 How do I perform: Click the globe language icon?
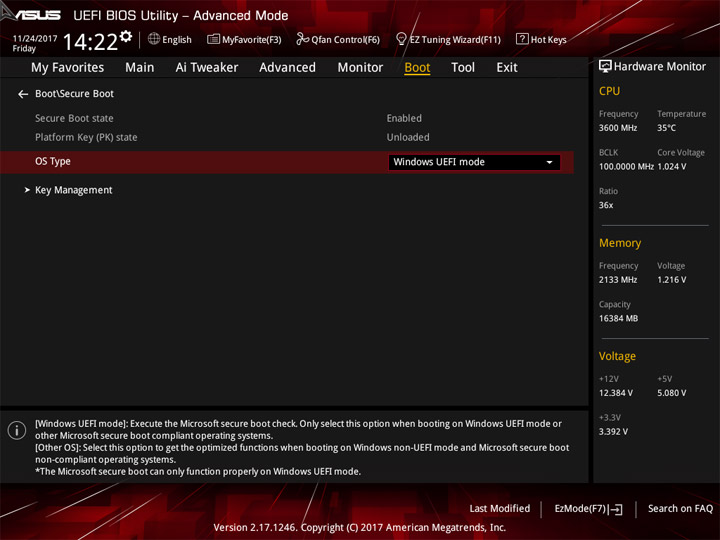(154, 39)
